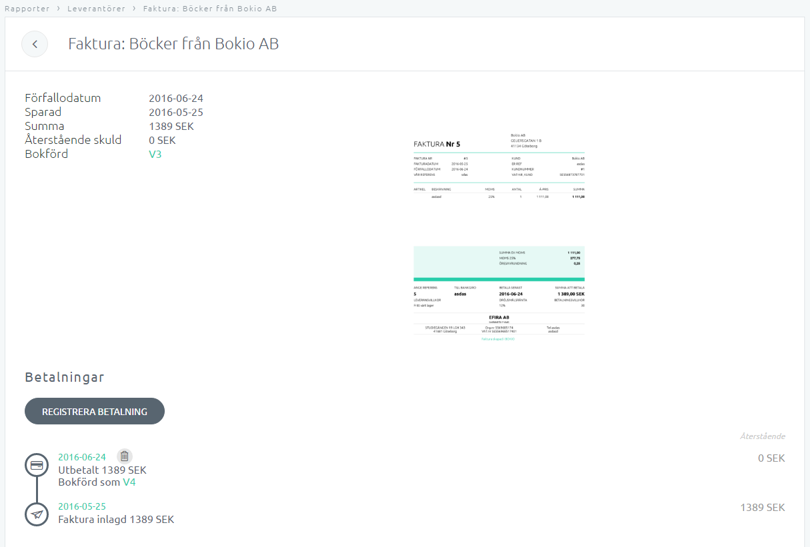Click the 2016-05-25 date in payment timeline
The width and height of the screenshot is (810, 547).
pyautogui.click(x=82, y=506)
